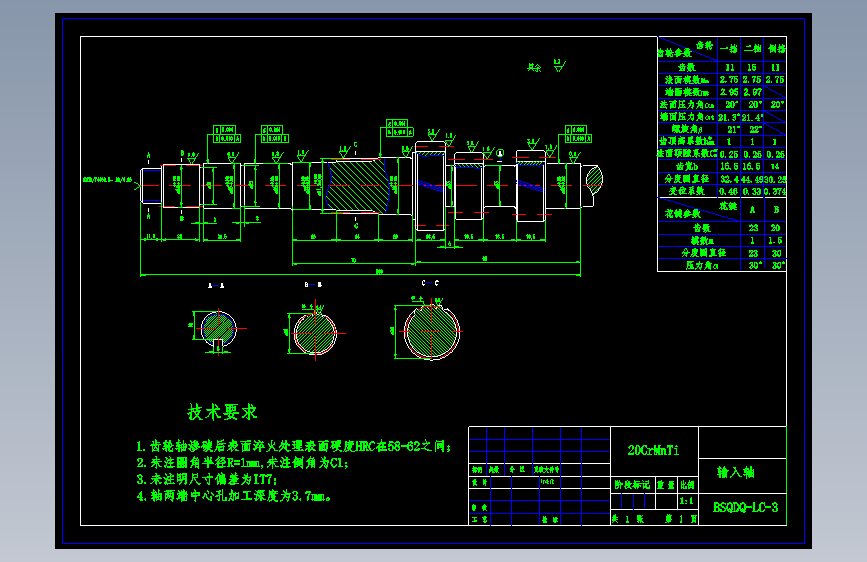
Task: Click the 2.95 transverse module value
Action: click(729, 92)
